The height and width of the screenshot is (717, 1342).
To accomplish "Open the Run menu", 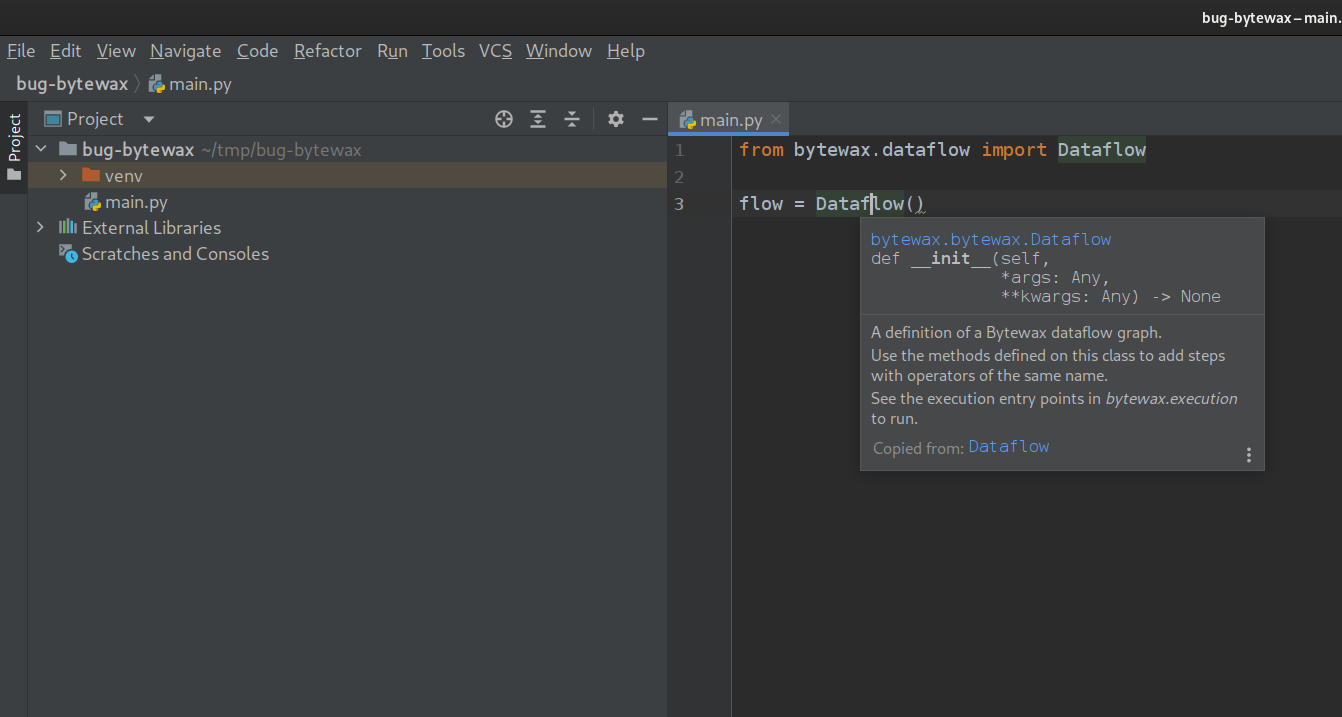I will click(x=392, y=51).
